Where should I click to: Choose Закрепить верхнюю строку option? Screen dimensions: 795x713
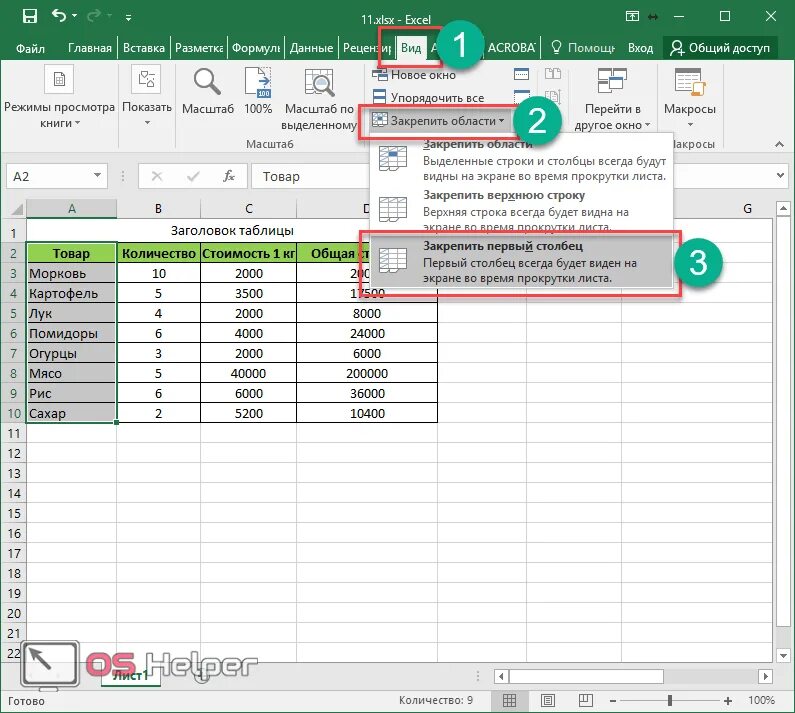click(521, 210)
